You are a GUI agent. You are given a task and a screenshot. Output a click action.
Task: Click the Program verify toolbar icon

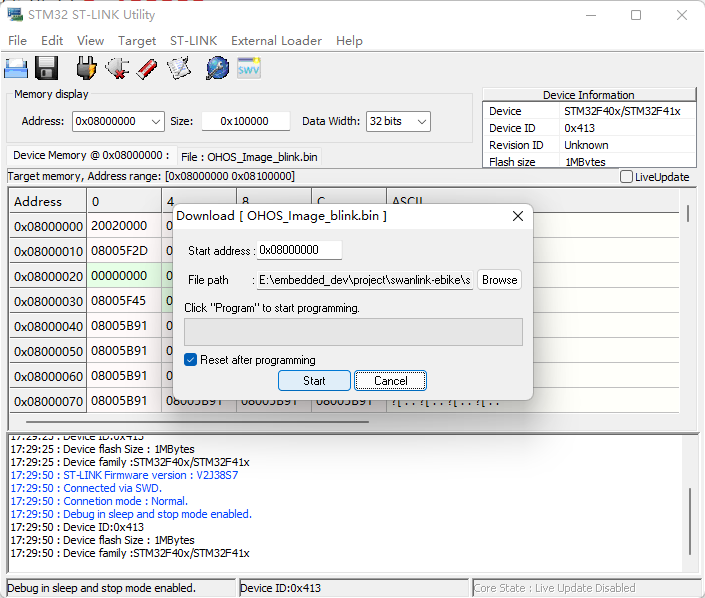tap(179, 68)
